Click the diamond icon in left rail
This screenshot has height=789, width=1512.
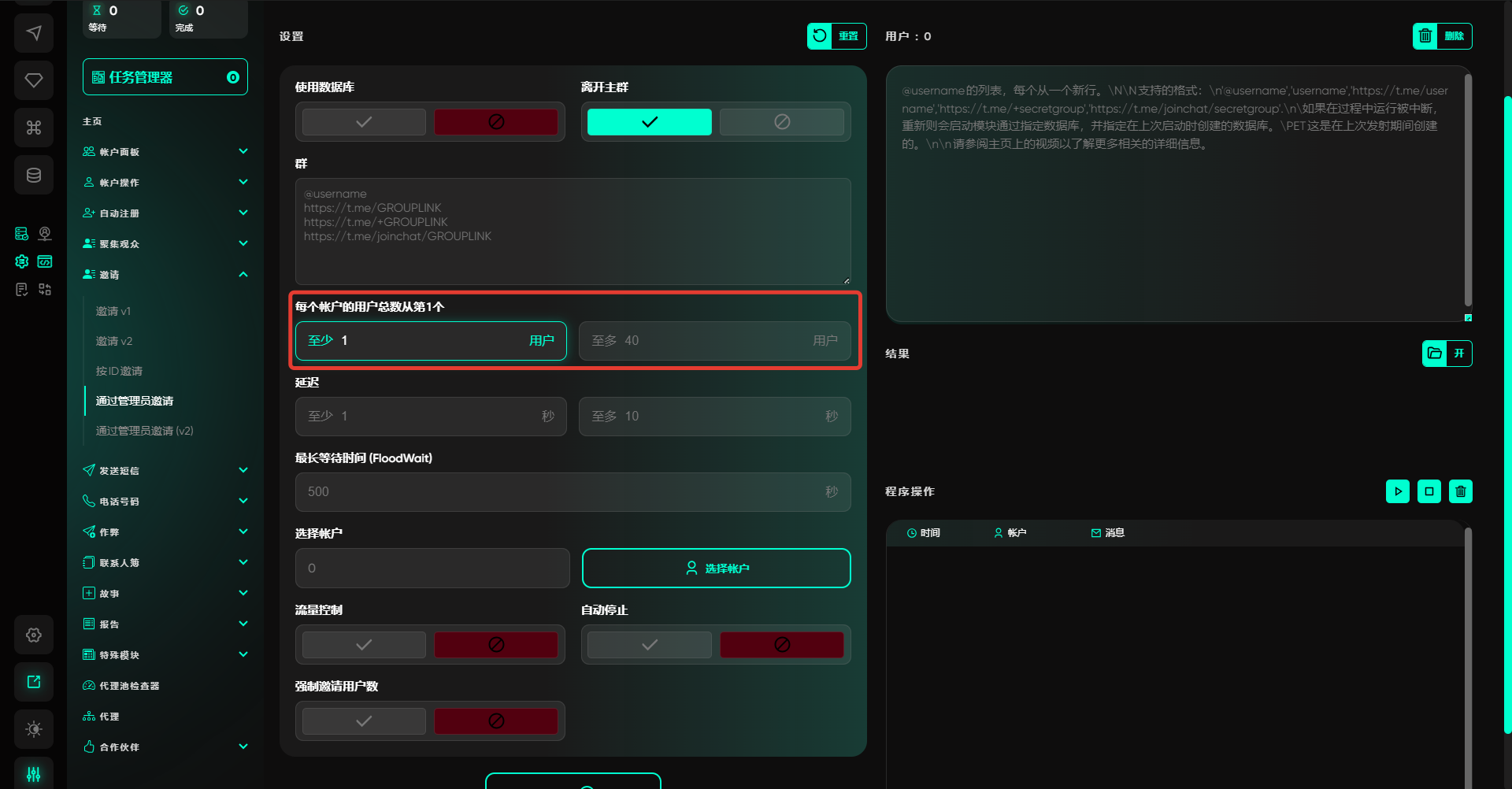pyautogui.click(x=33, y=80)
